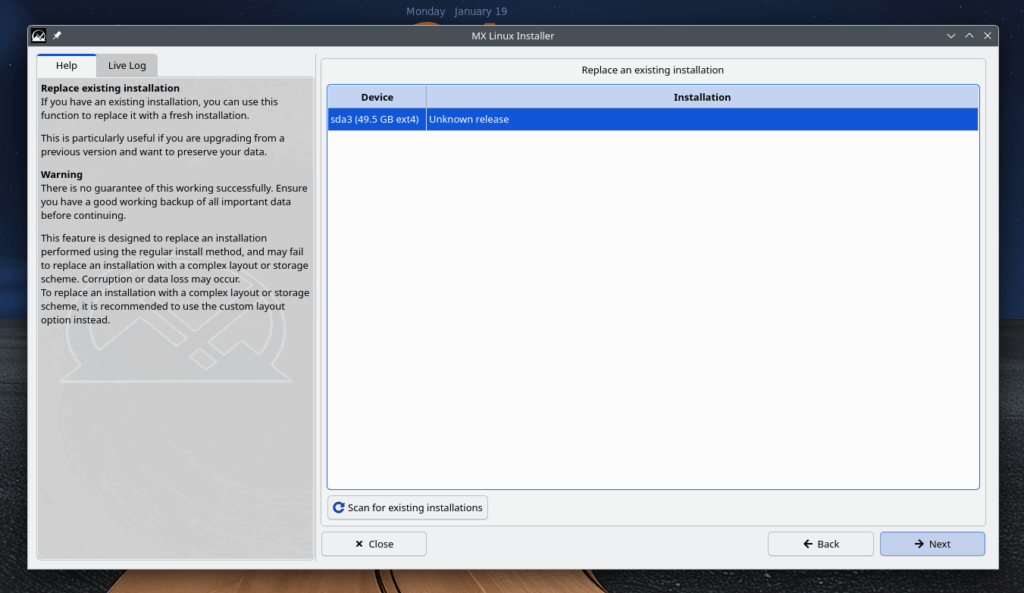Click the 'Replace an existing installation' page title
Viewport: 1024px width, 593px height.
click(652, 70)
